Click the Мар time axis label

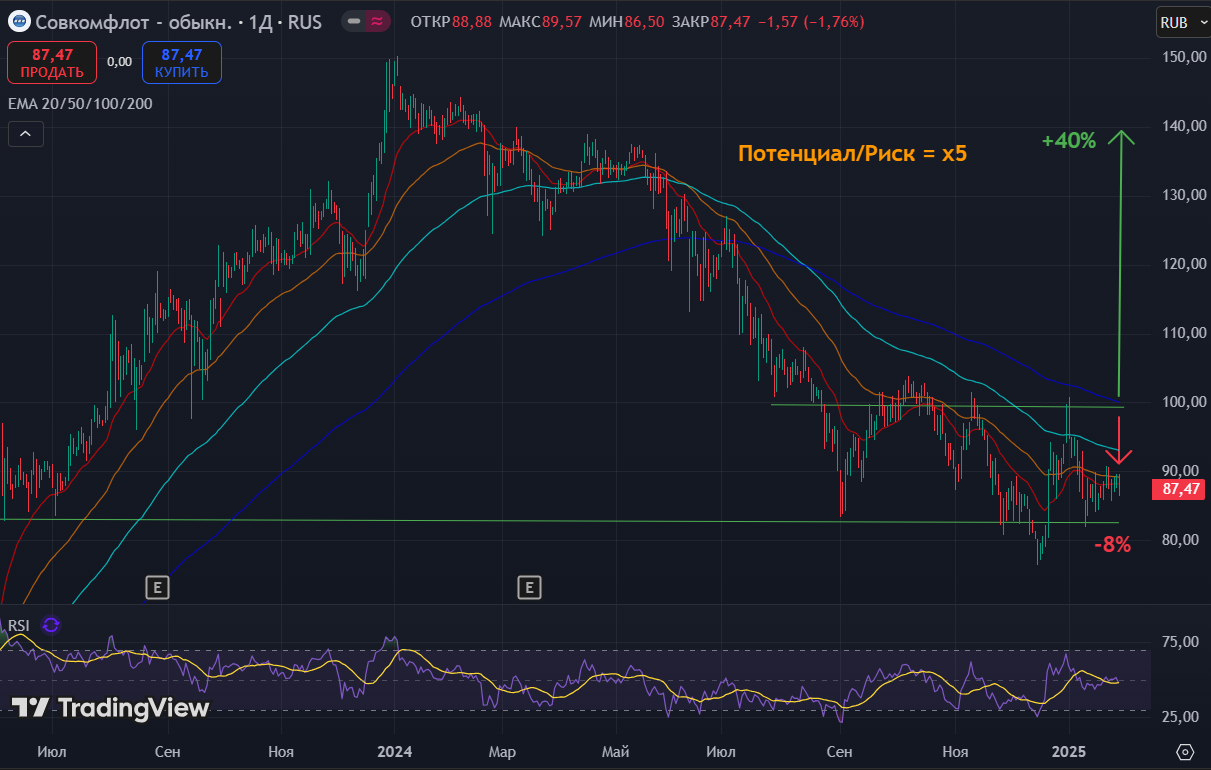[501, 752]
